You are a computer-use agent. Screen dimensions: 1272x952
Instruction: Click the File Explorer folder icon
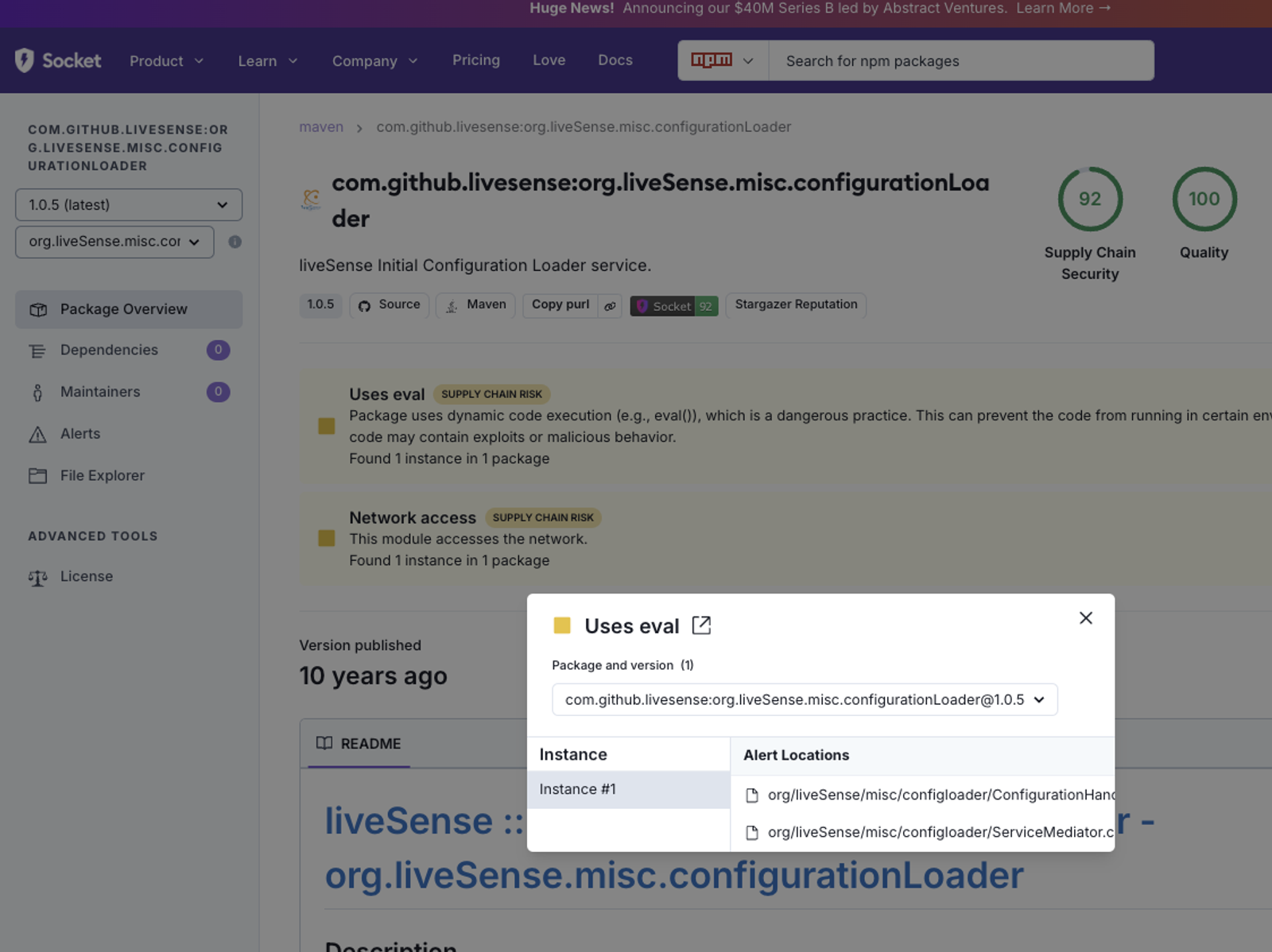[x=37, y=475]
